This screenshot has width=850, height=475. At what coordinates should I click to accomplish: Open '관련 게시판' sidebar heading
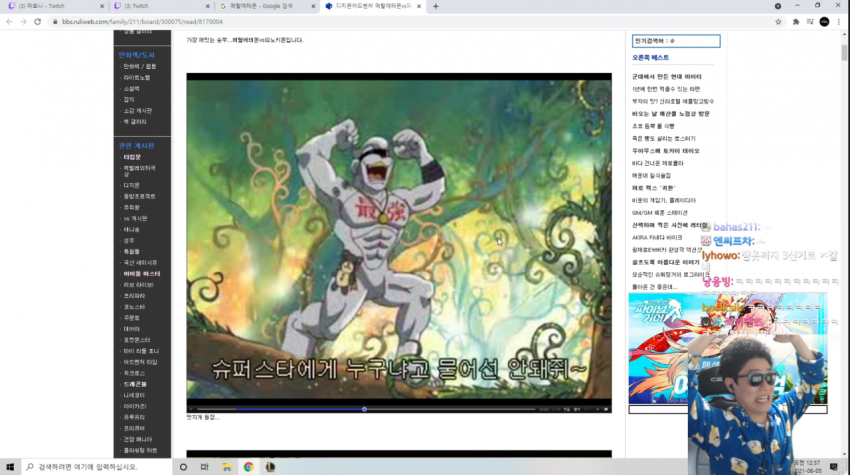pos(137,146)
